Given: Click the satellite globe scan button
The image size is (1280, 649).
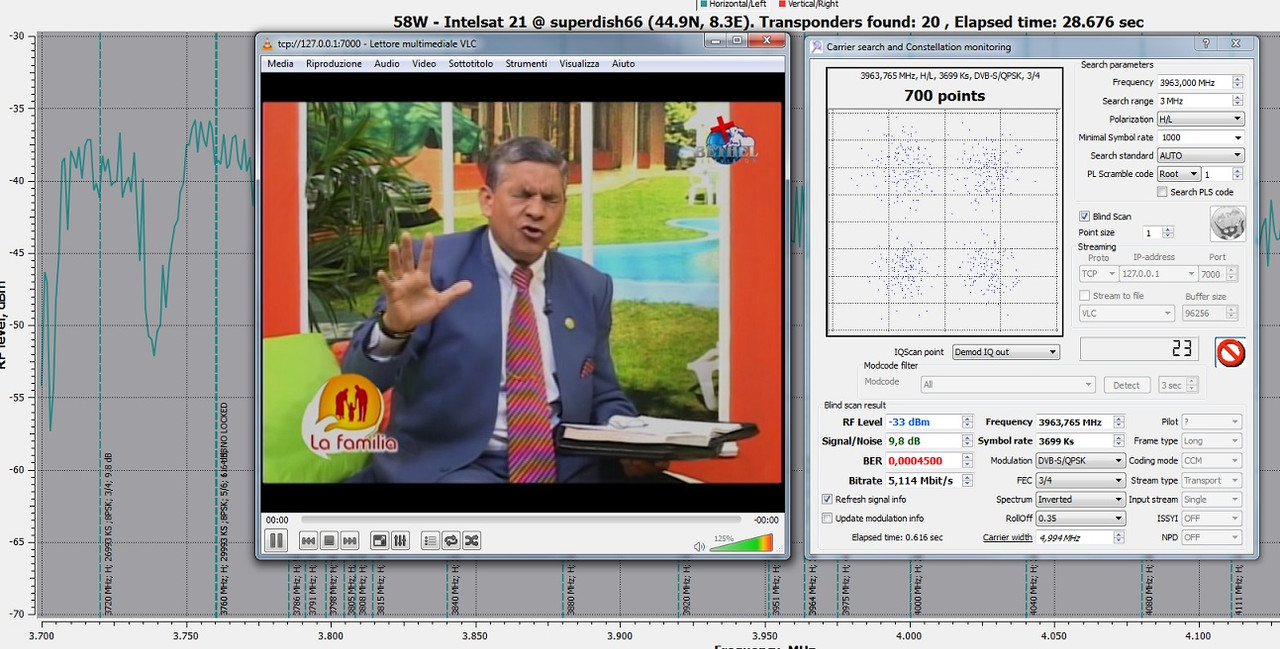Looking at the screenshot, I should [x=1227, y=223].
